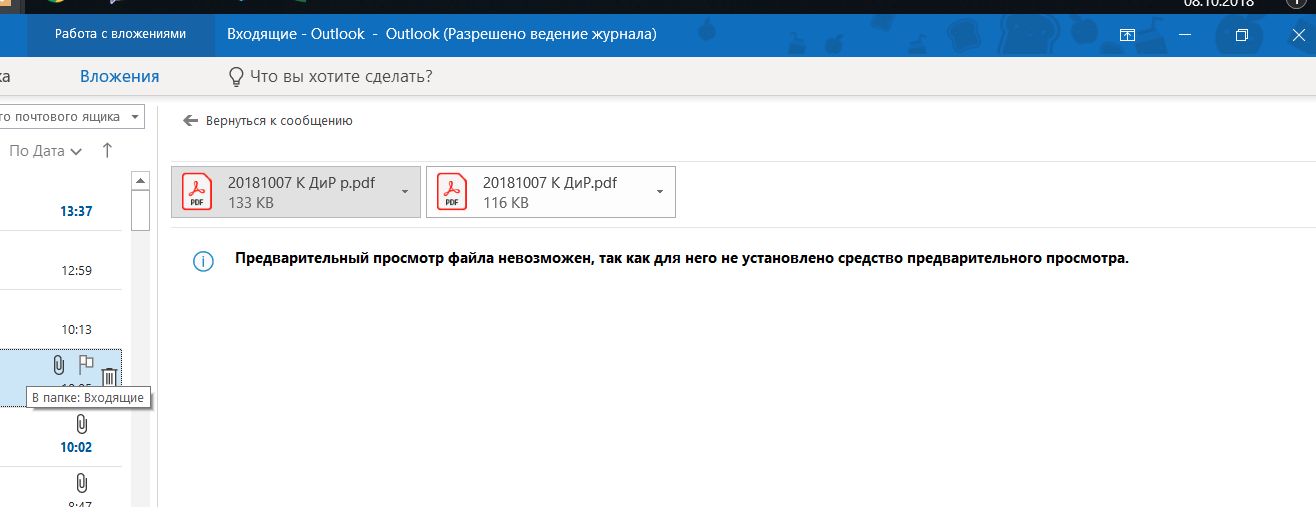This screenshot has width=1316, height=507.
Task: Click paperclip icon above the 10:02 message
Action: 83,424
